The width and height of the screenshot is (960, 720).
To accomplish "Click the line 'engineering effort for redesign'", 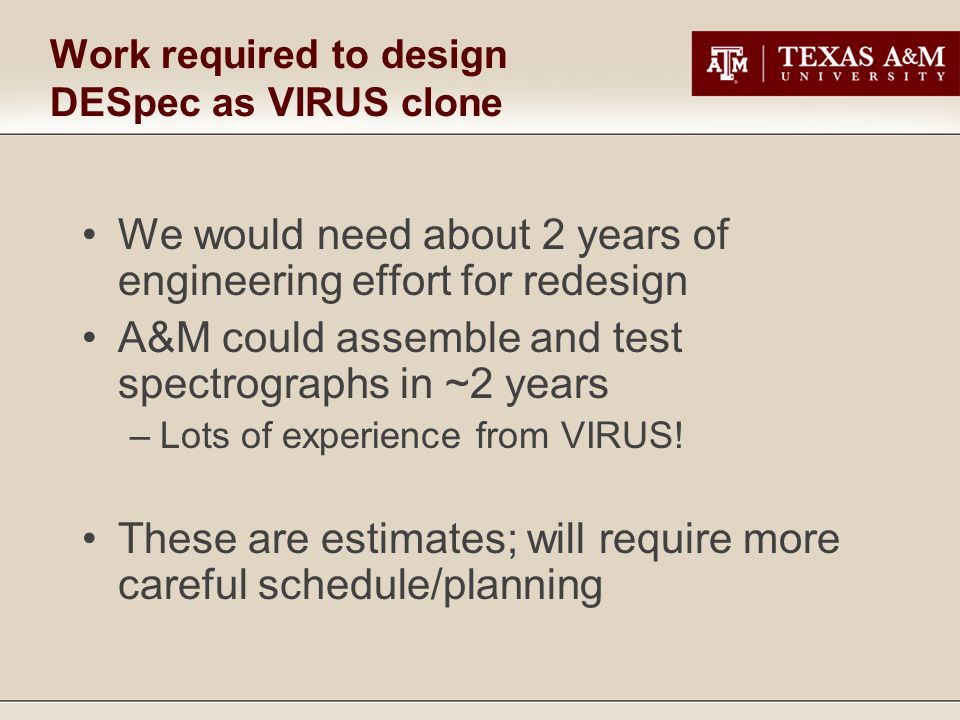I will pos(402,282).
